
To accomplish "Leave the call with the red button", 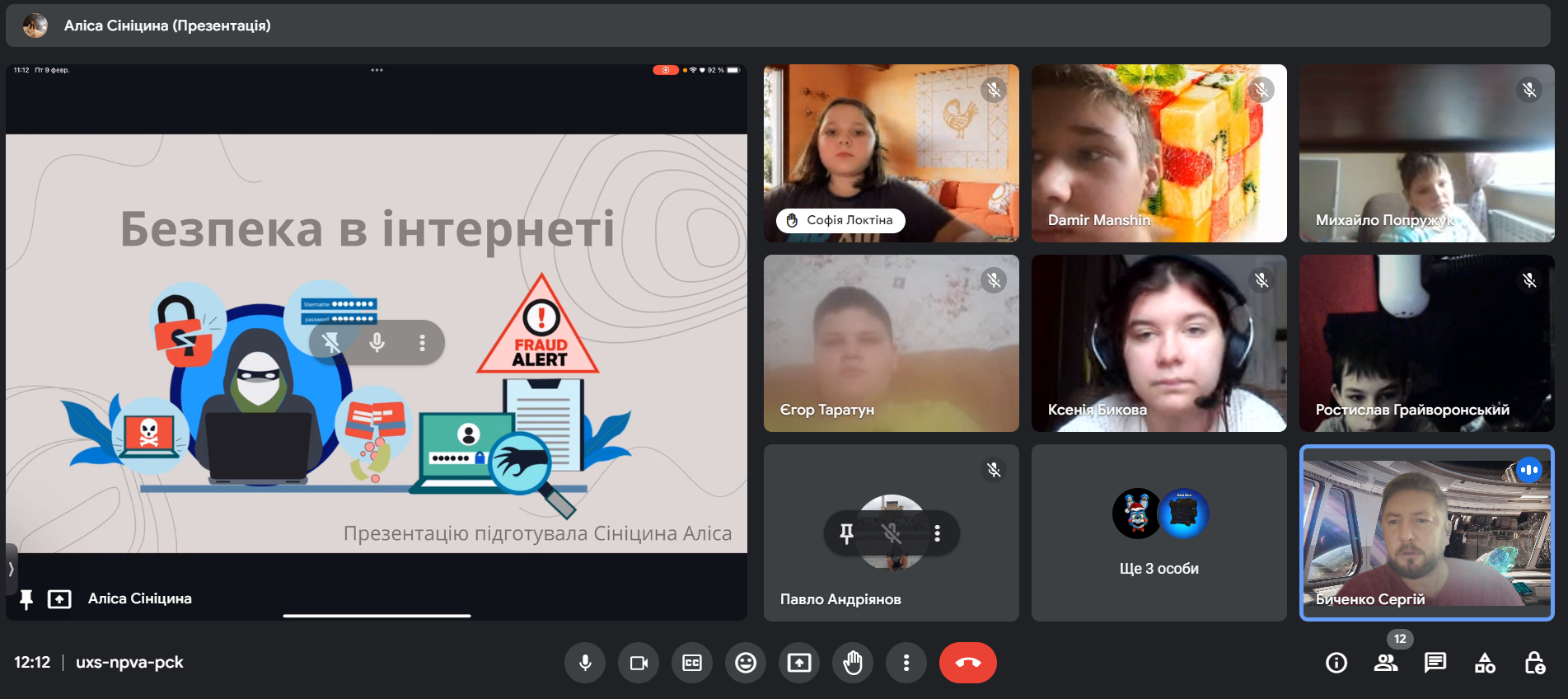I will 968,663.
